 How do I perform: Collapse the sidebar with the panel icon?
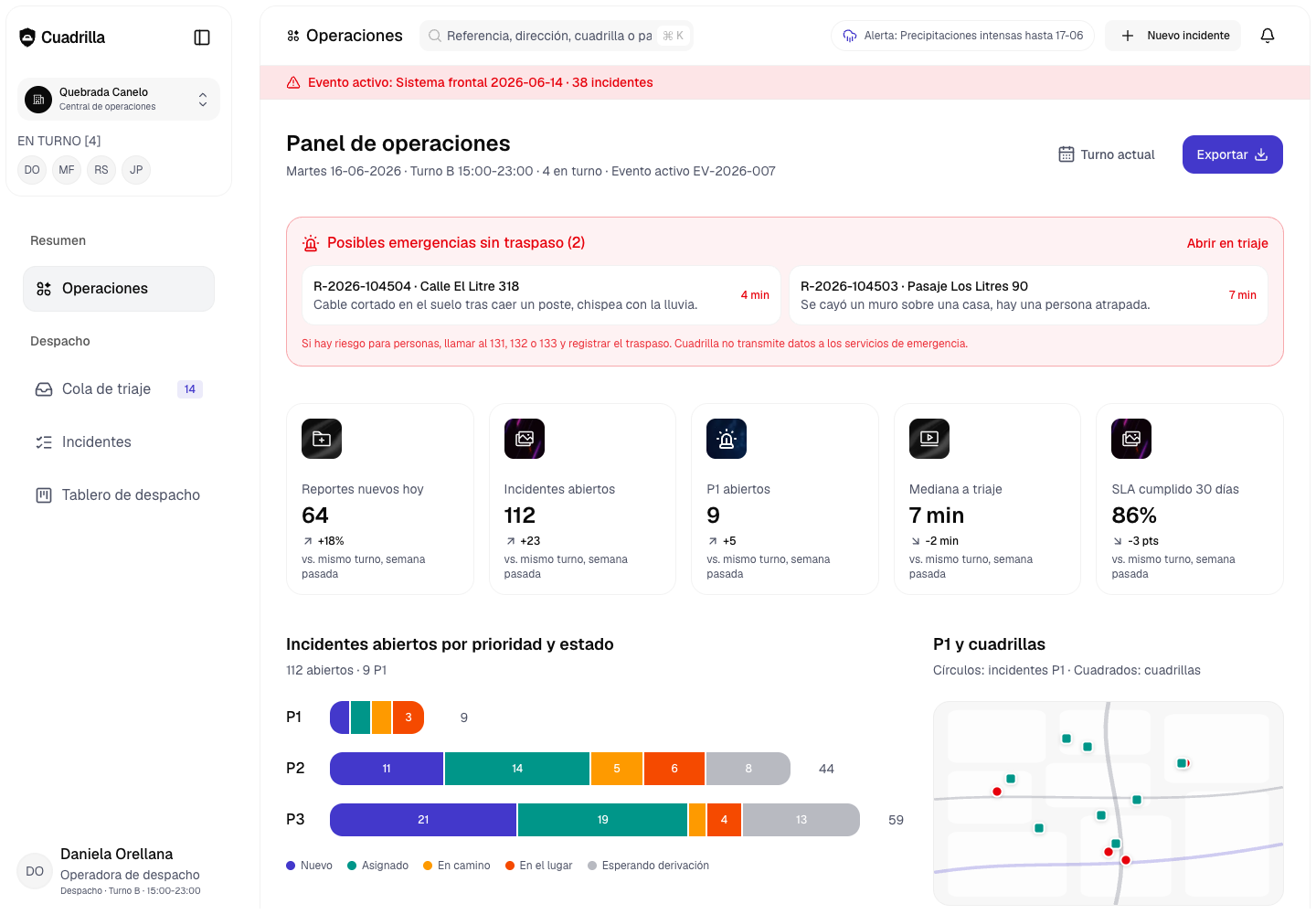(x=202, y=37)
